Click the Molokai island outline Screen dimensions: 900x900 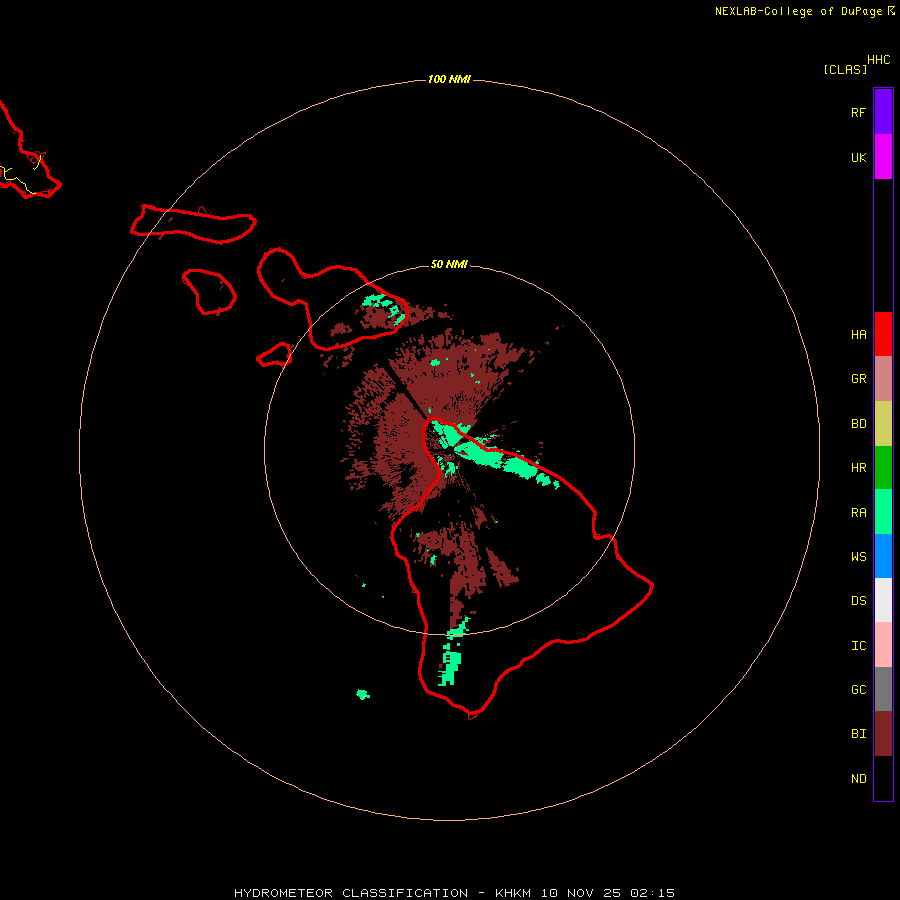coord(193,224)
